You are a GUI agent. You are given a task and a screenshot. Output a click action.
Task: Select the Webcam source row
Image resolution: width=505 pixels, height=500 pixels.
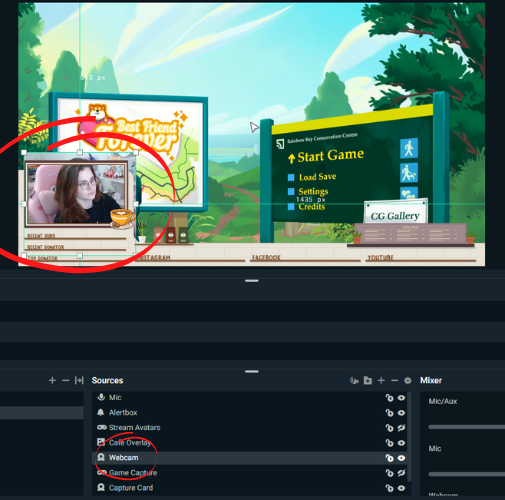pyautogui.click(x=250, y=458)
